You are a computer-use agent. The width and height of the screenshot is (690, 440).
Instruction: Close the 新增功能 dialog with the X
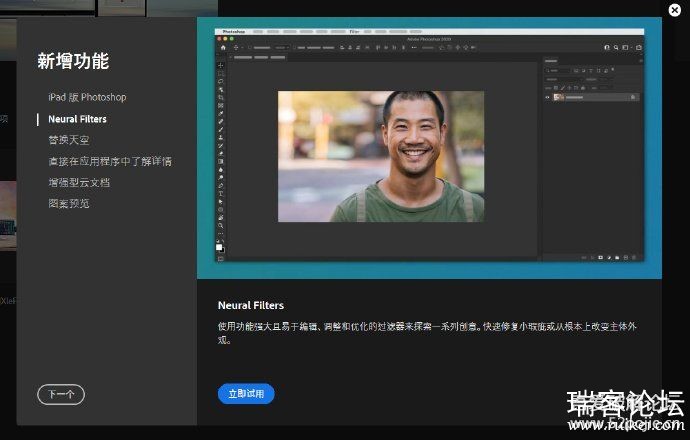675,10
